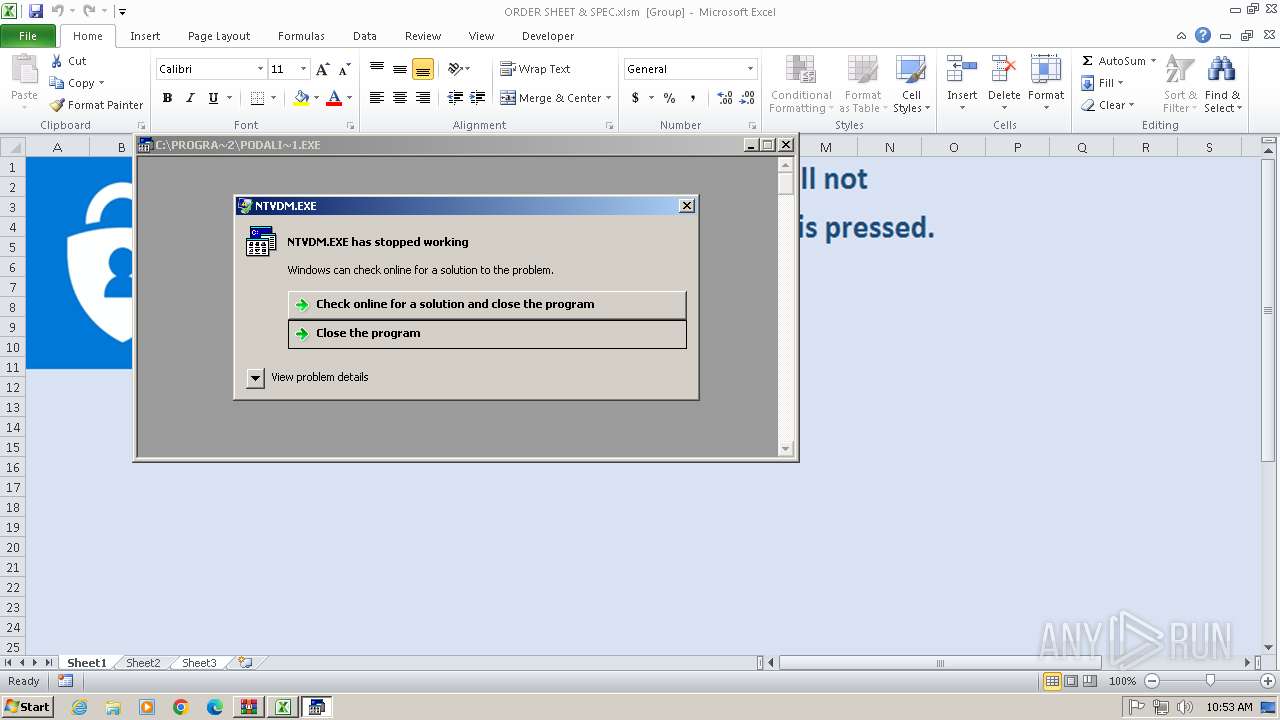Switch to Formulas tab
1280x720 pixels.
tap(301, 36)
